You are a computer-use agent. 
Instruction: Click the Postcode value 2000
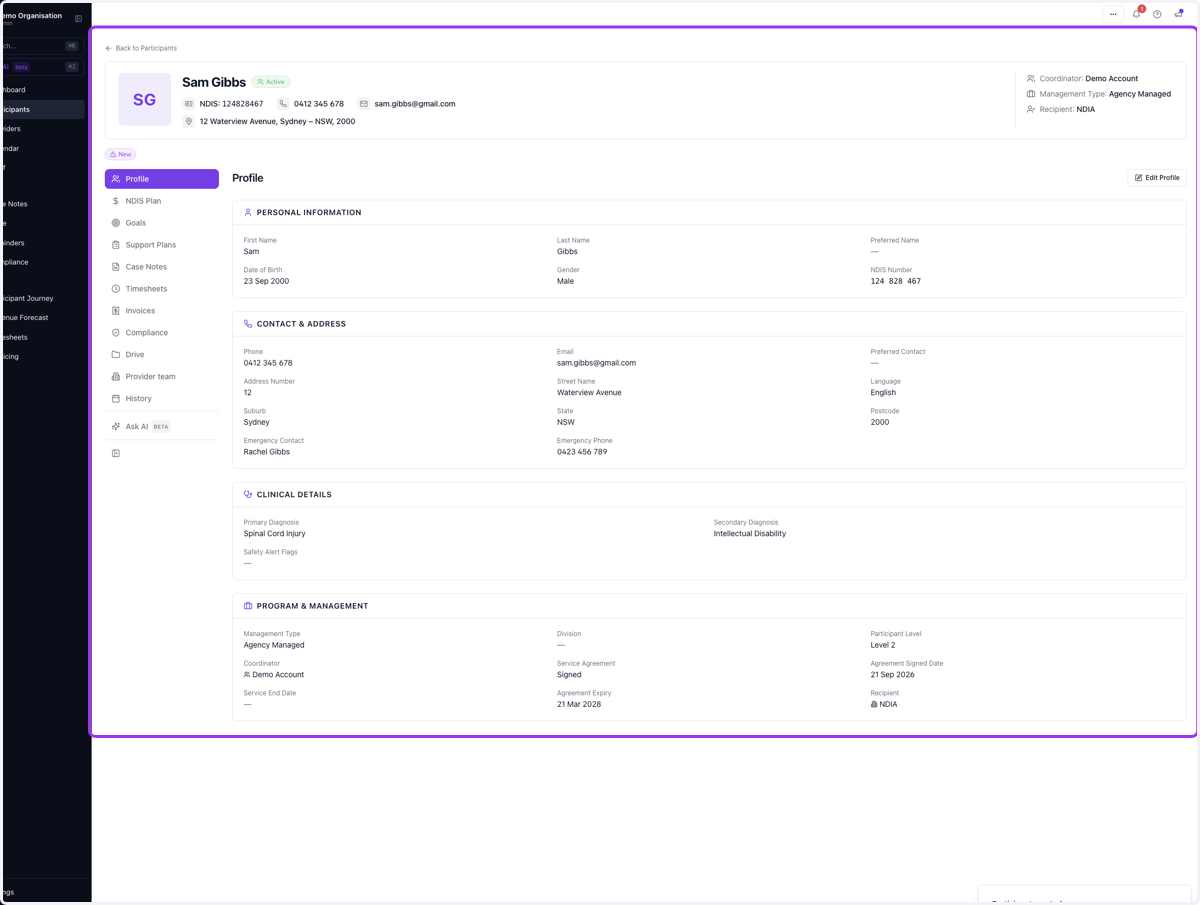click(x=880, y=422)
